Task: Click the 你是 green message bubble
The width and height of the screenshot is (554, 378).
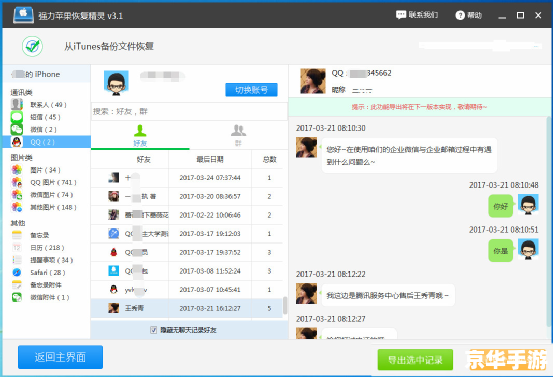Action: pyautogui.click(x=500, y=251)
